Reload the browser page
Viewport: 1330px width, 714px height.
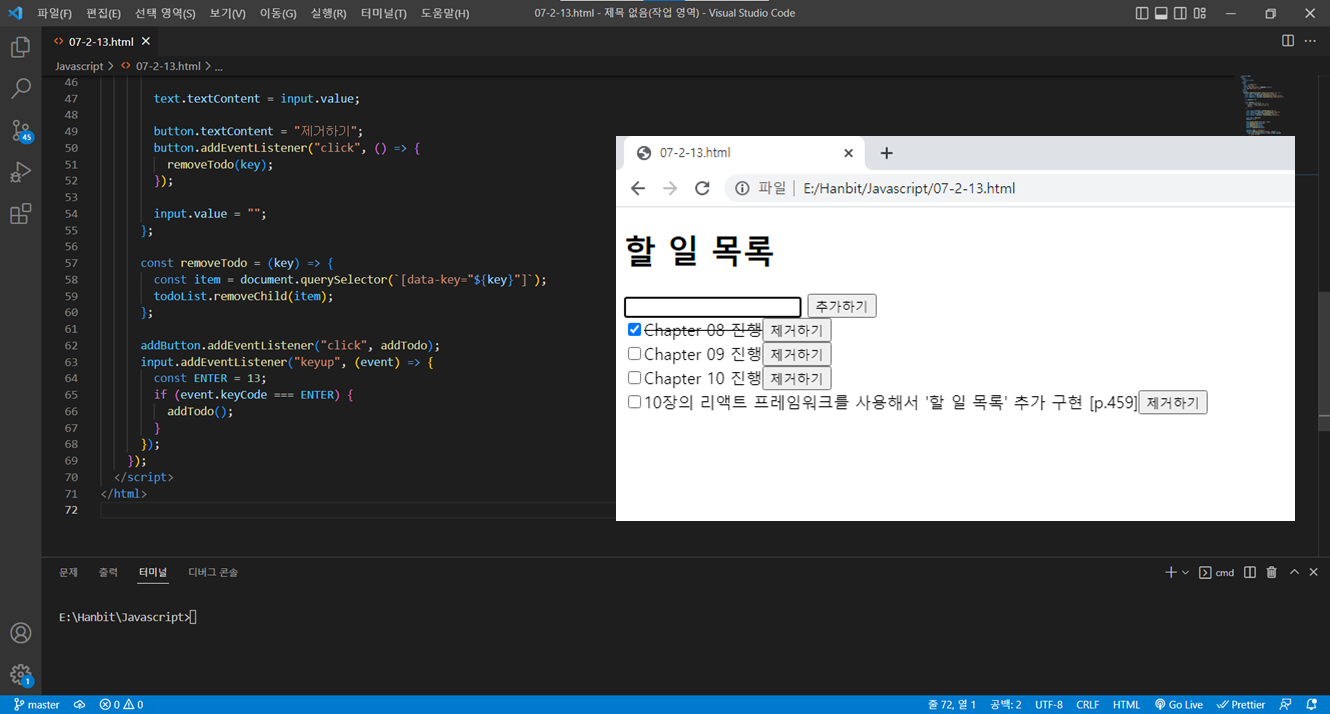(x=702, y=188)
